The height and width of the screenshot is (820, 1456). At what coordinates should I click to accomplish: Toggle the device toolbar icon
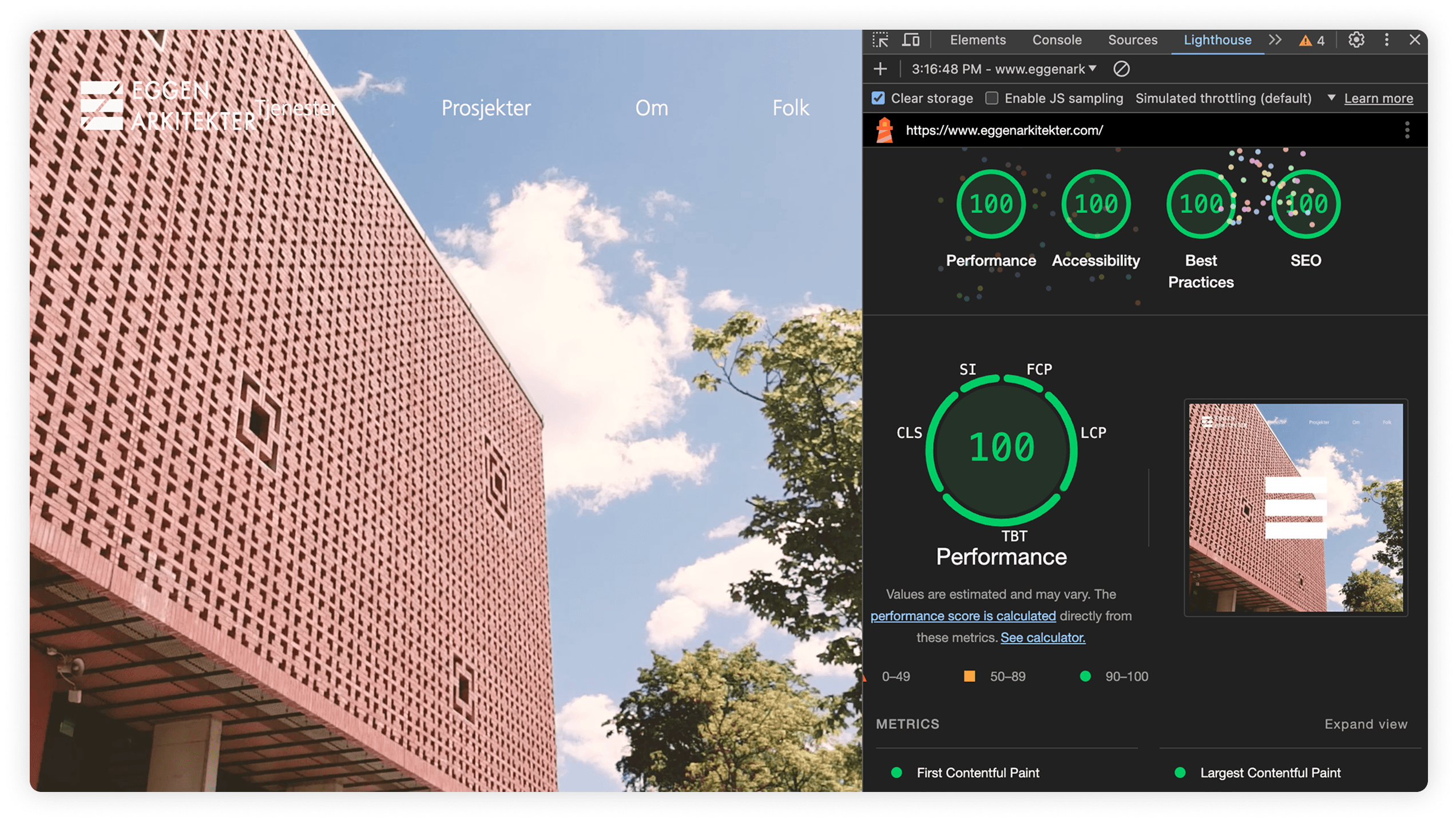(910, 40)
